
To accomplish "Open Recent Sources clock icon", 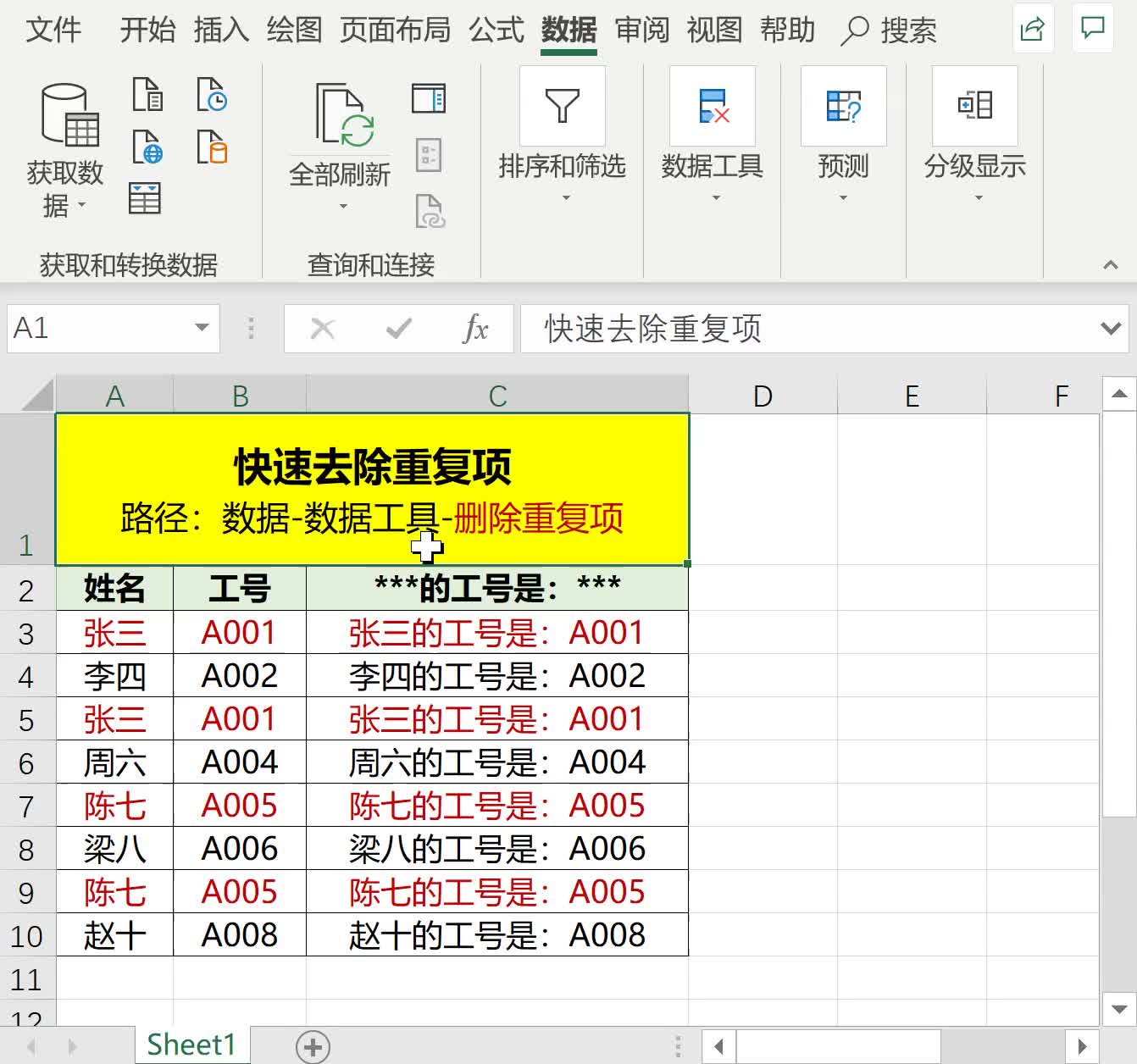I will pyautogui.click(x=212, y=95).
